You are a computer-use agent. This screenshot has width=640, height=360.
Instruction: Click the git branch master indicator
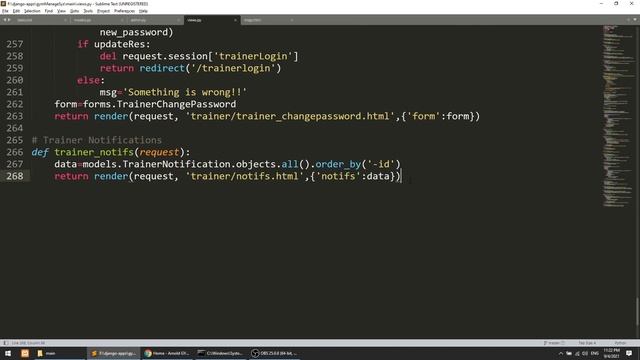click(x=554, y=343)
